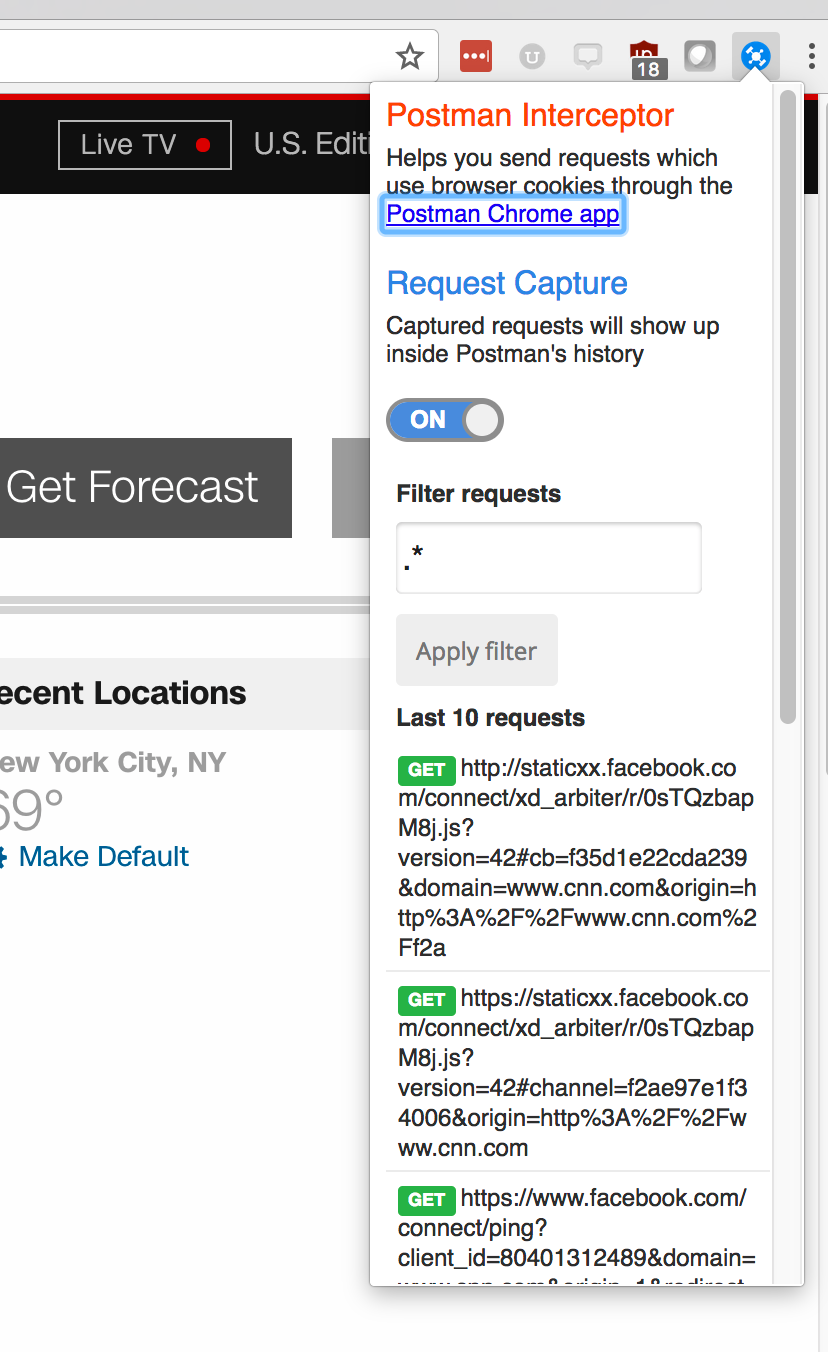This screenshot has height=1352, width=828.
Task: Expand the U.S. Edition selector
Action: click(x=312, y=145)
